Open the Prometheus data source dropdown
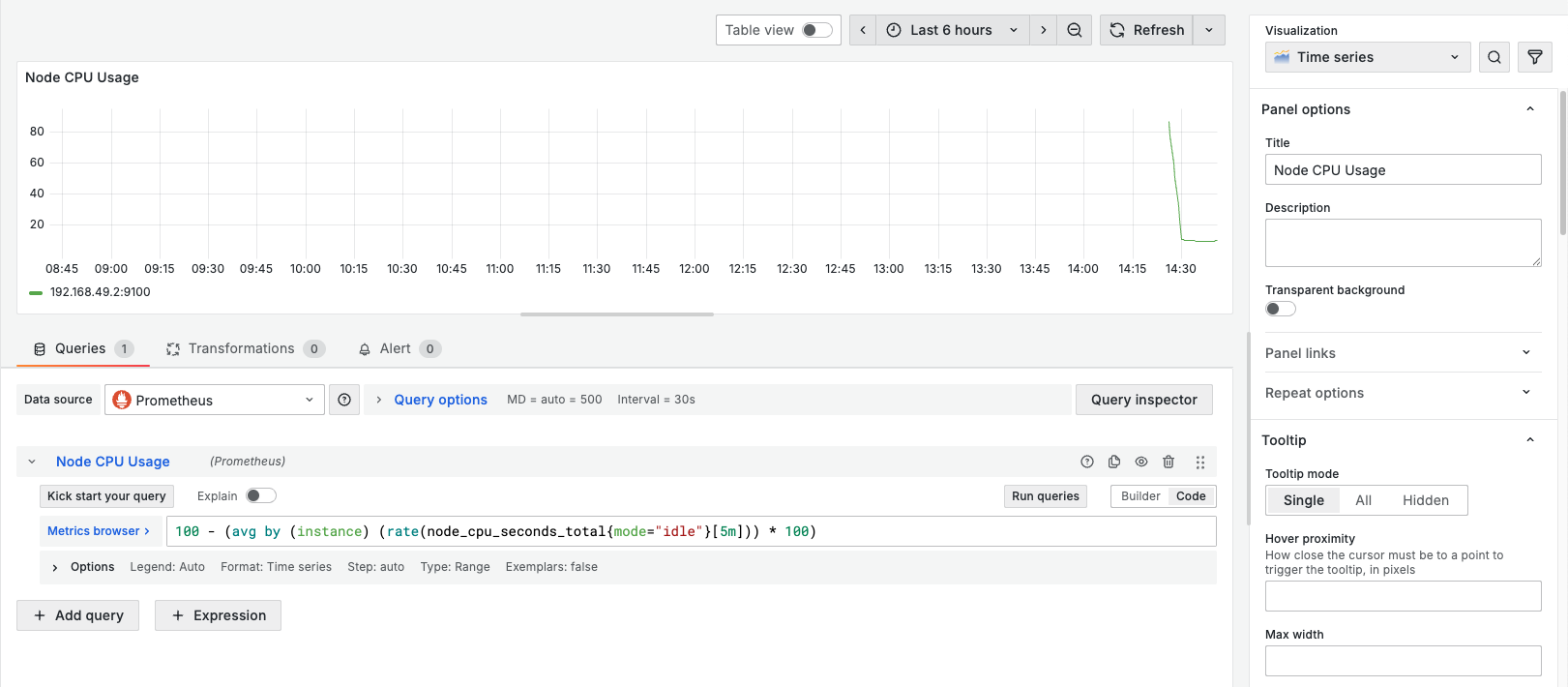Image resolution: width=1568 pixels, height=687 pixels. click(215, 400)
